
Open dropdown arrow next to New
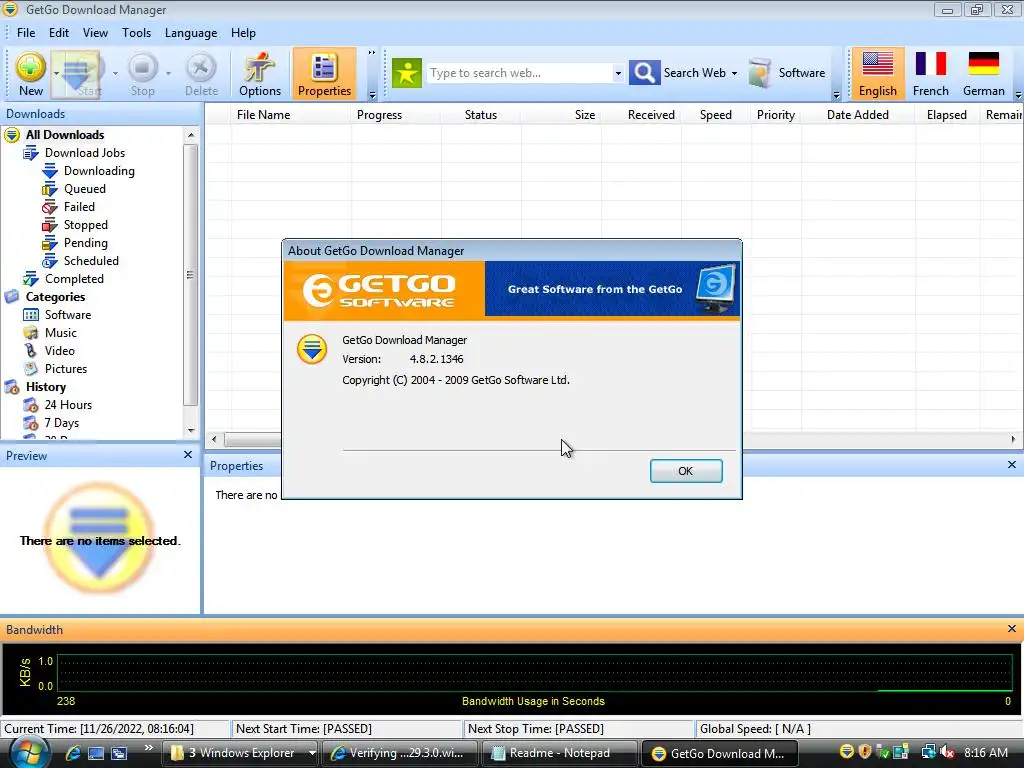tap(56, 73)
